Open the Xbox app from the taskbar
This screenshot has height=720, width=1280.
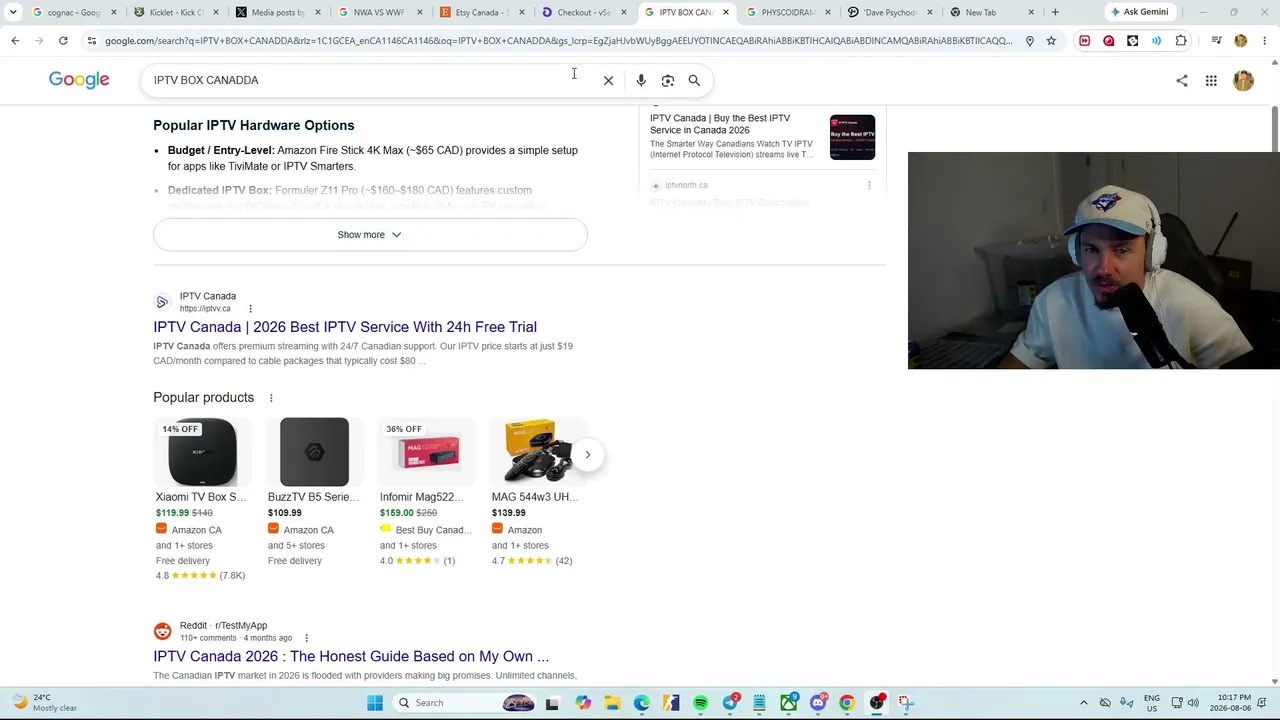(x=789, y=703)
